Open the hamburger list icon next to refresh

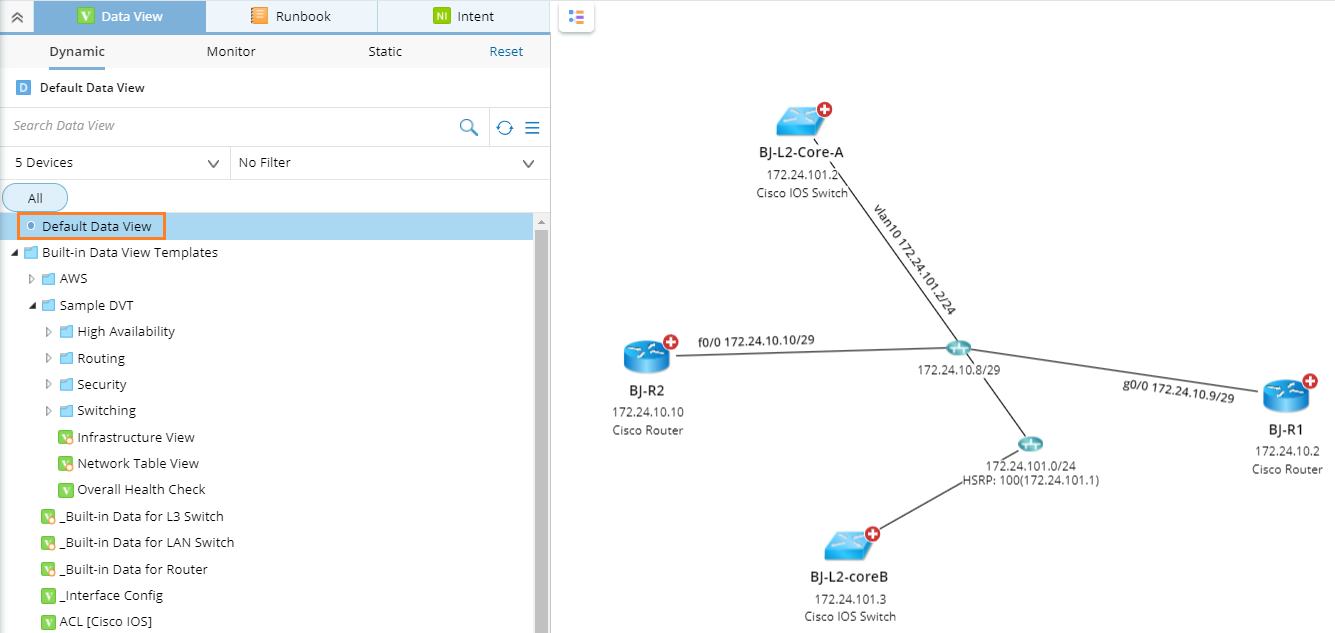pos(532,127)
